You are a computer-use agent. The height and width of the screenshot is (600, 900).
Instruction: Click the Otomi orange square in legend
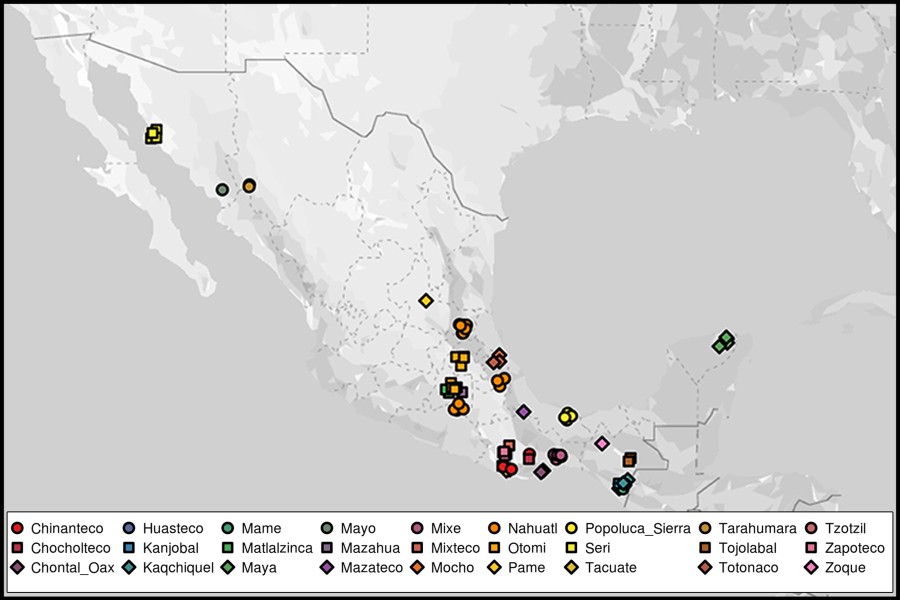495,547
